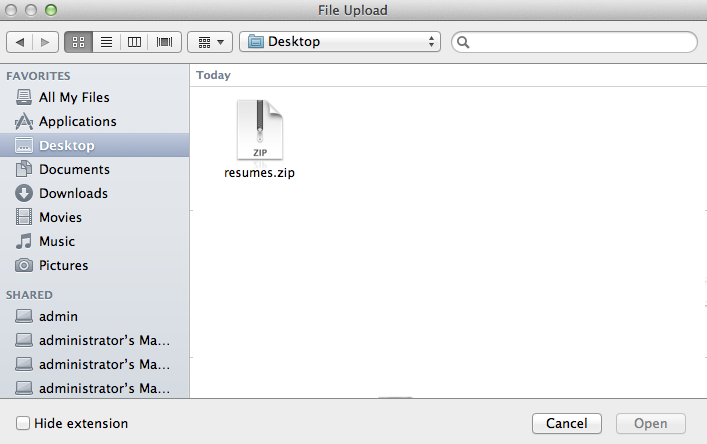Click the search field
This screenshot has width=707, height=444.
tap(574, 42)
